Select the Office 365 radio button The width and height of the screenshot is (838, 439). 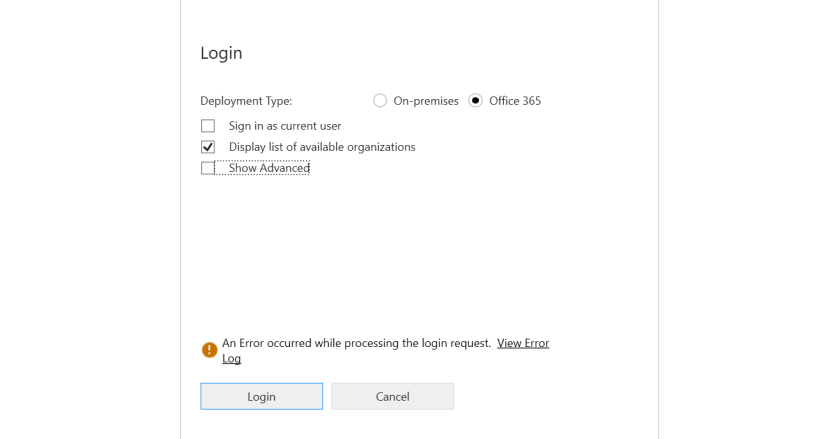[x=475, y=101]
